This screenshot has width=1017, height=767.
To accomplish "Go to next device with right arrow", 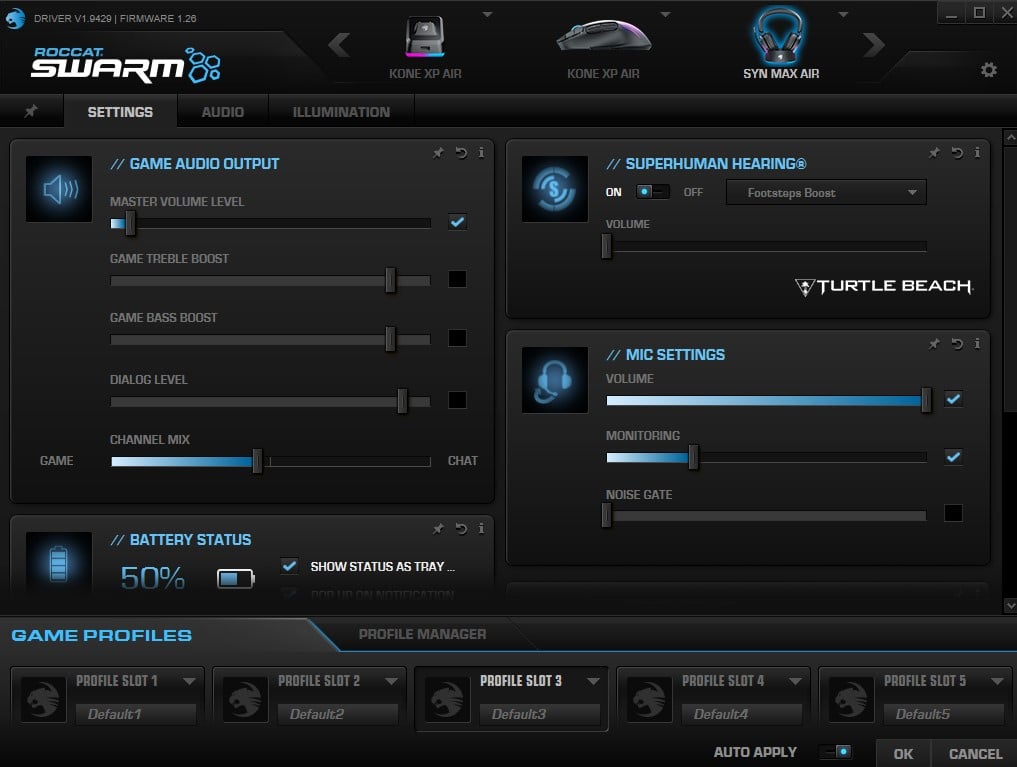I will [x=874, y=45].
